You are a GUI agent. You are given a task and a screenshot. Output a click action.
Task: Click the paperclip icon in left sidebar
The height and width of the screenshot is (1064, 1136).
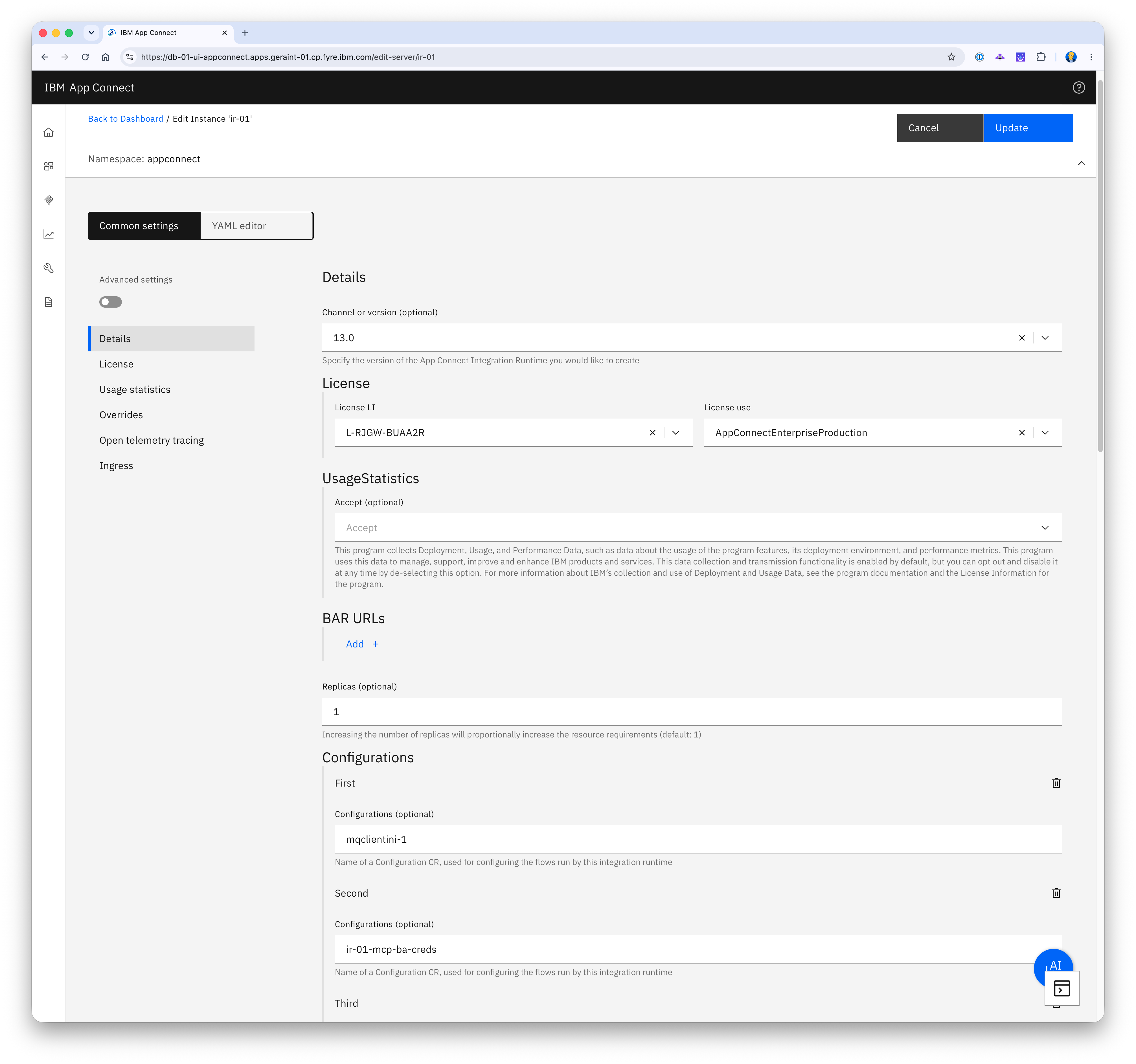point(49,200)
